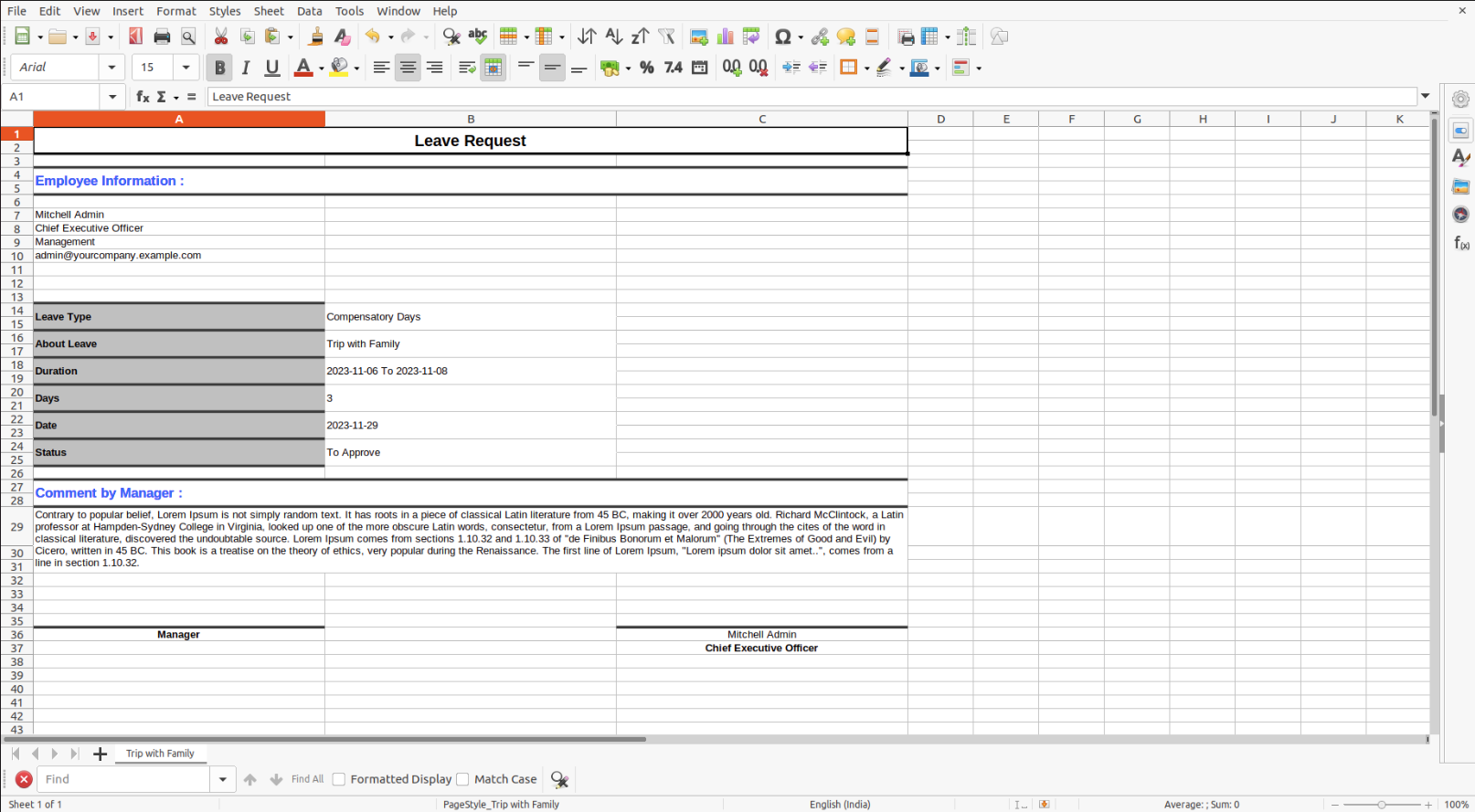Click the Save document icon
Viewport: 1475px width, 812px height.
(x=93, y=37)
